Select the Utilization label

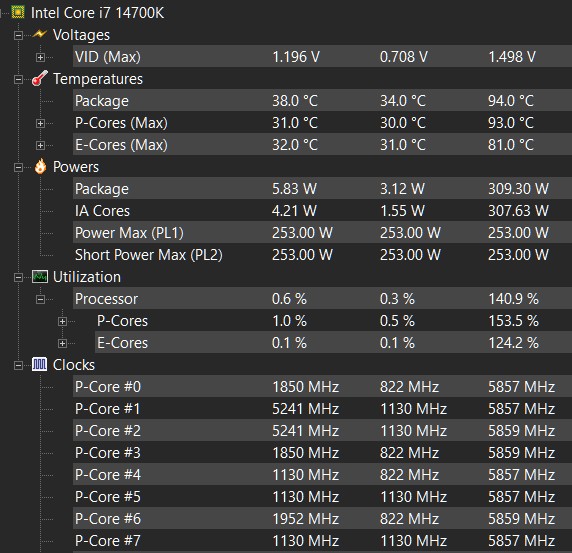pyautogui.click(x=87, y=277)
